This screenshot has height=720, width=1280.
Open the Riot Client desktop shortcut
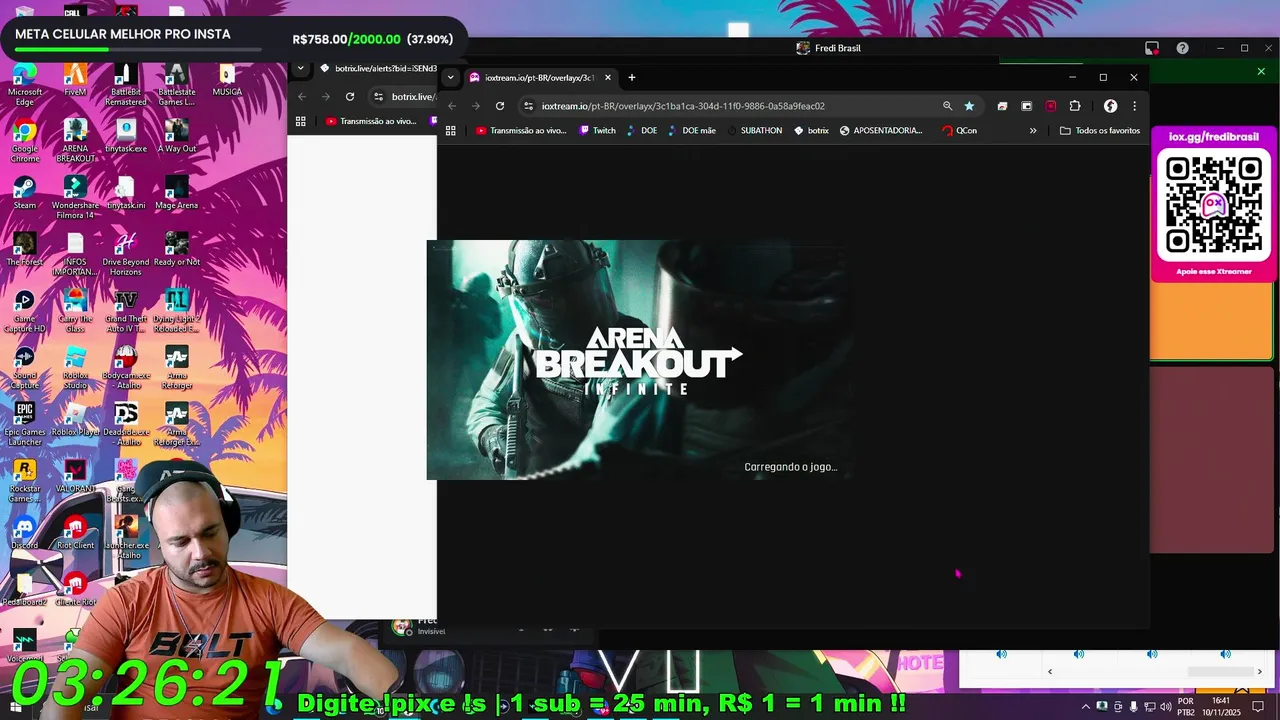[x=75, y=532]
